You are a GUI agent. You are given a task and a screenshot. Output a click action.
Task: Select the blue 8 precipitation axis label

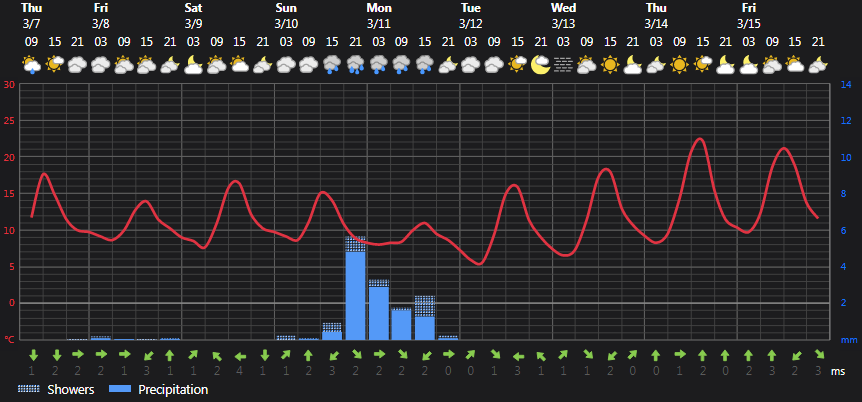844,194
